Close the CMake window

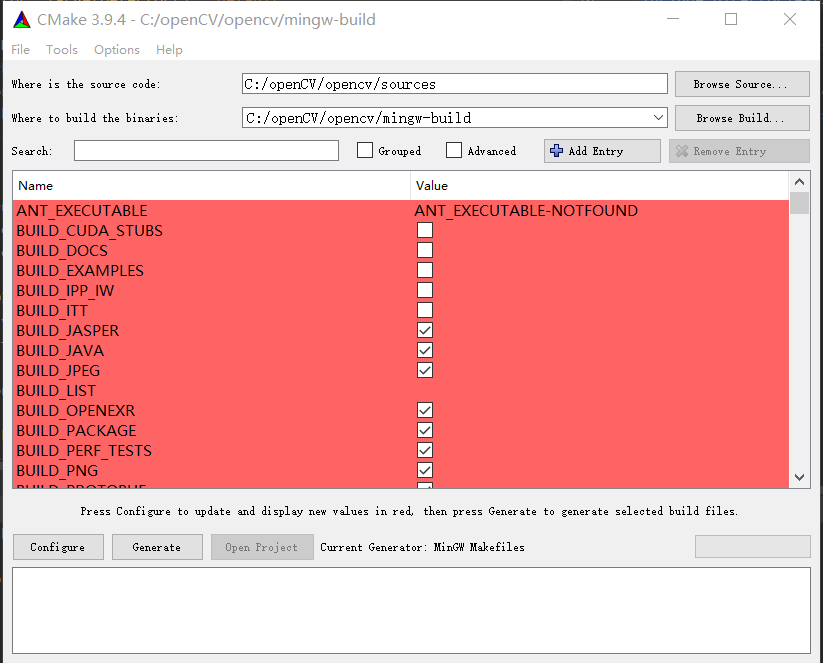[x=790, y=19]
